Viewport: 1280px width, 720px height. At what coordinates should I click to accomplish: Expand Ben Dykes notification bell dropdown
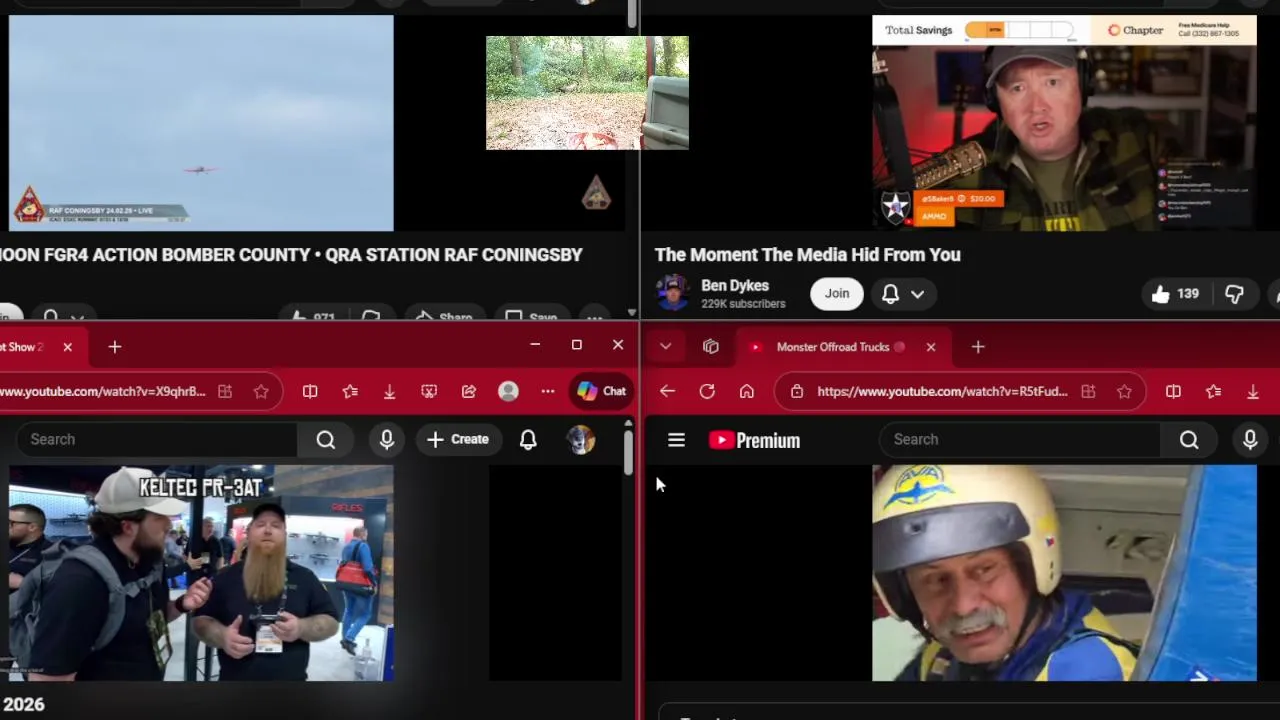pos(917,293)
